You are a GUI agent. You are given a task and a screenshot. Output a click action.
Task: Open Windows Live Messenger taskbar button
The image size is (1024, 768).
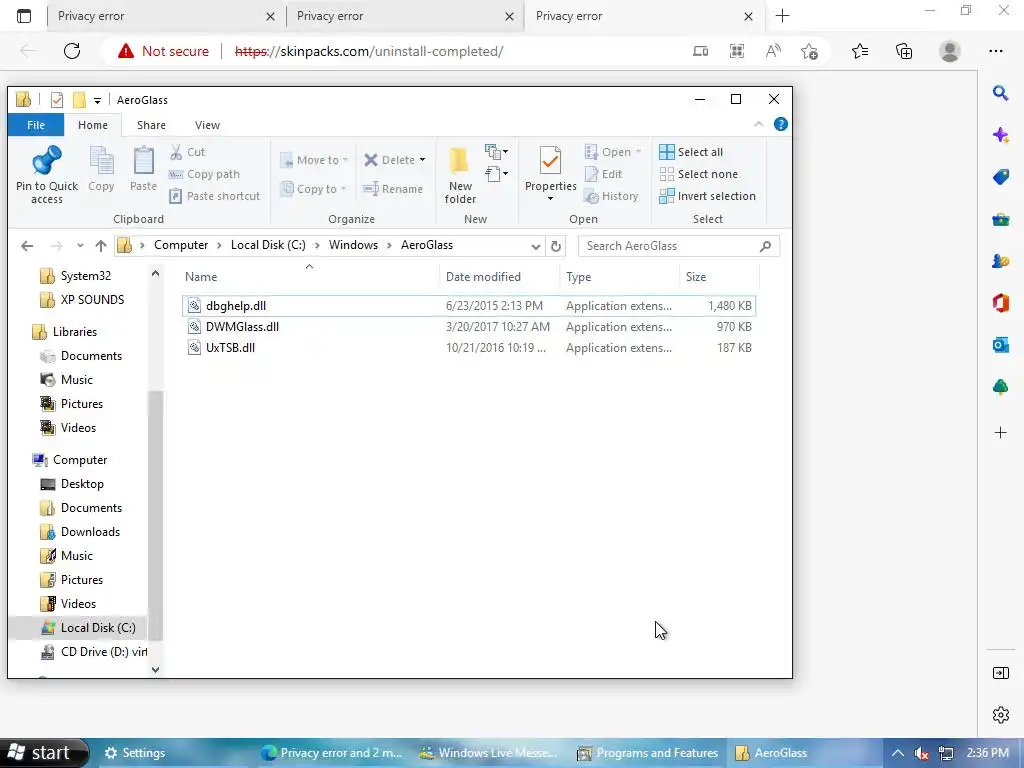coord(488,753)
